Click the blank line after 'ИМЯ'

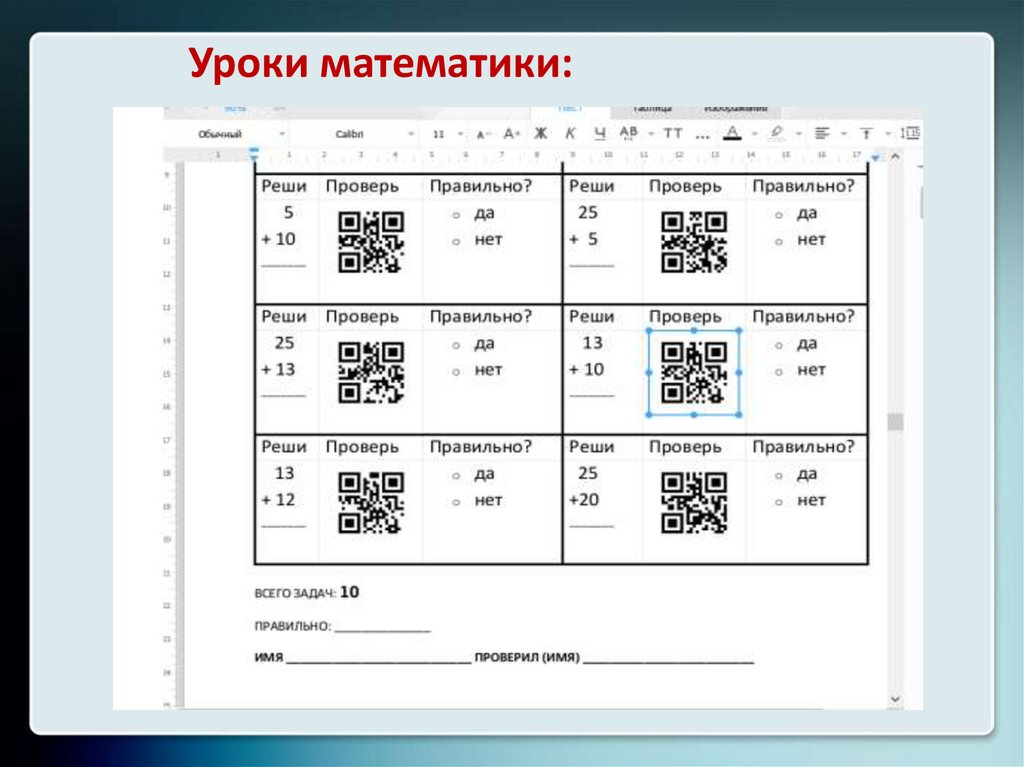[x=378, y=662]
